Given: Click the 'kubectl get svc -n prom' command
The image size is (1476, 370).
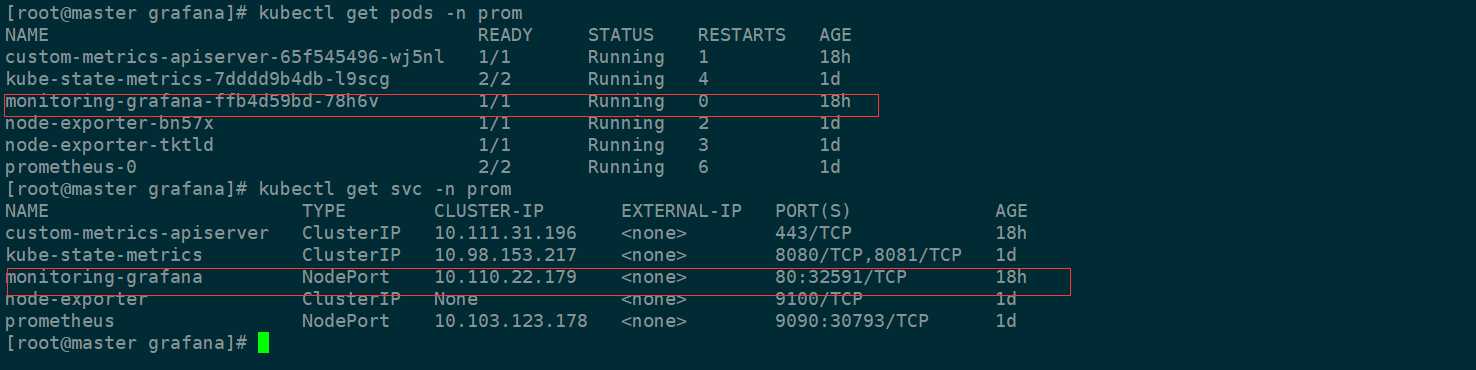Looking at the screenshot, I should [x=384, y=189].
